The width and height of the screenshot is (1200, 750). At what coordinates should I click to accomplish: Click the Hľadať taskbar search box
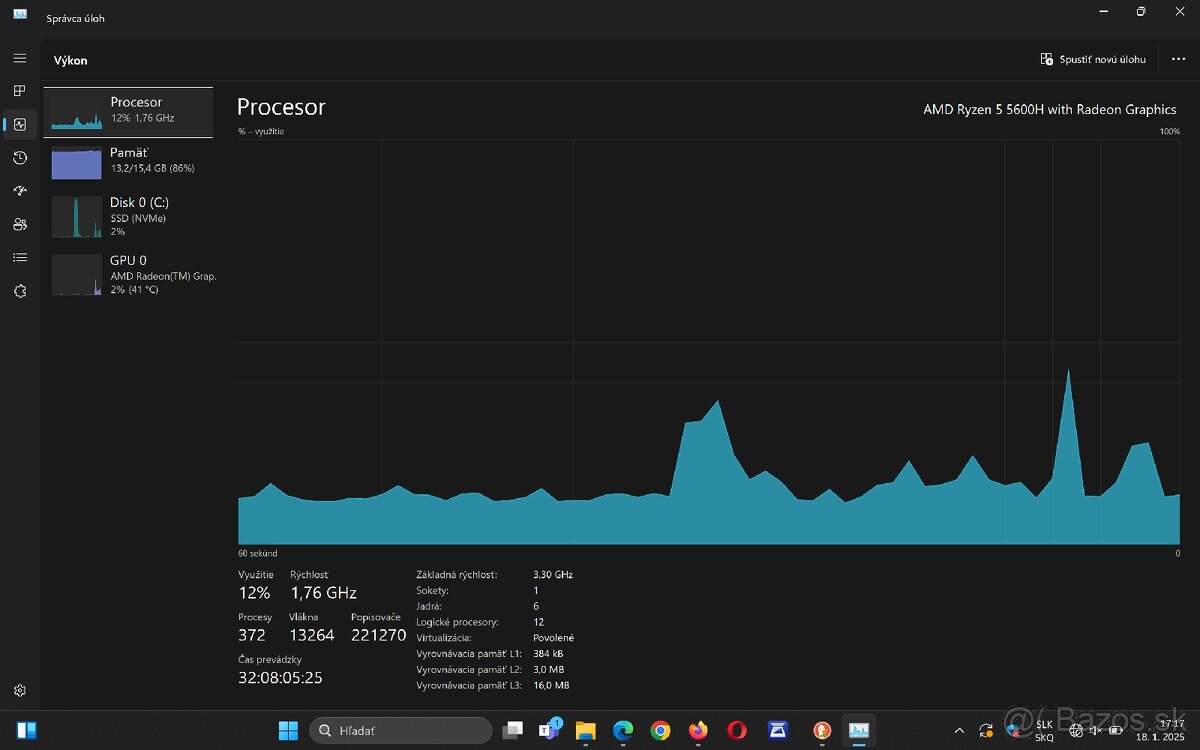coord(400,731)
